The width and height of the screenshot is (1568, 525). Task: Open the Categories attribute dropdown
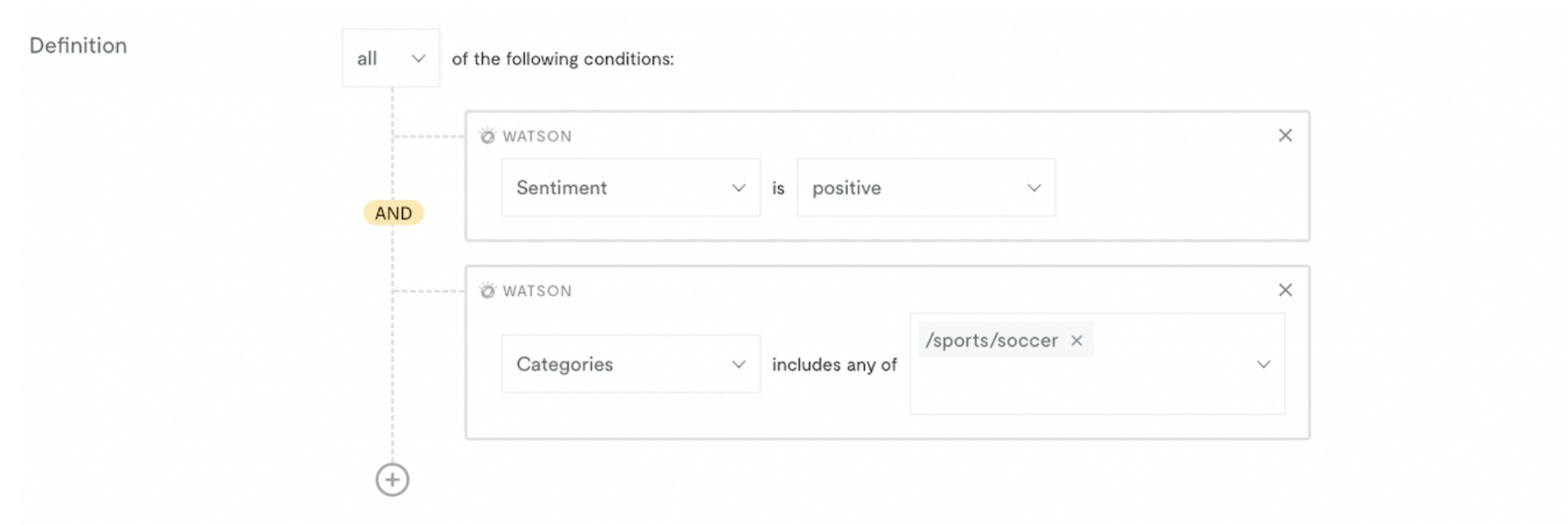(x=630, y=364)
